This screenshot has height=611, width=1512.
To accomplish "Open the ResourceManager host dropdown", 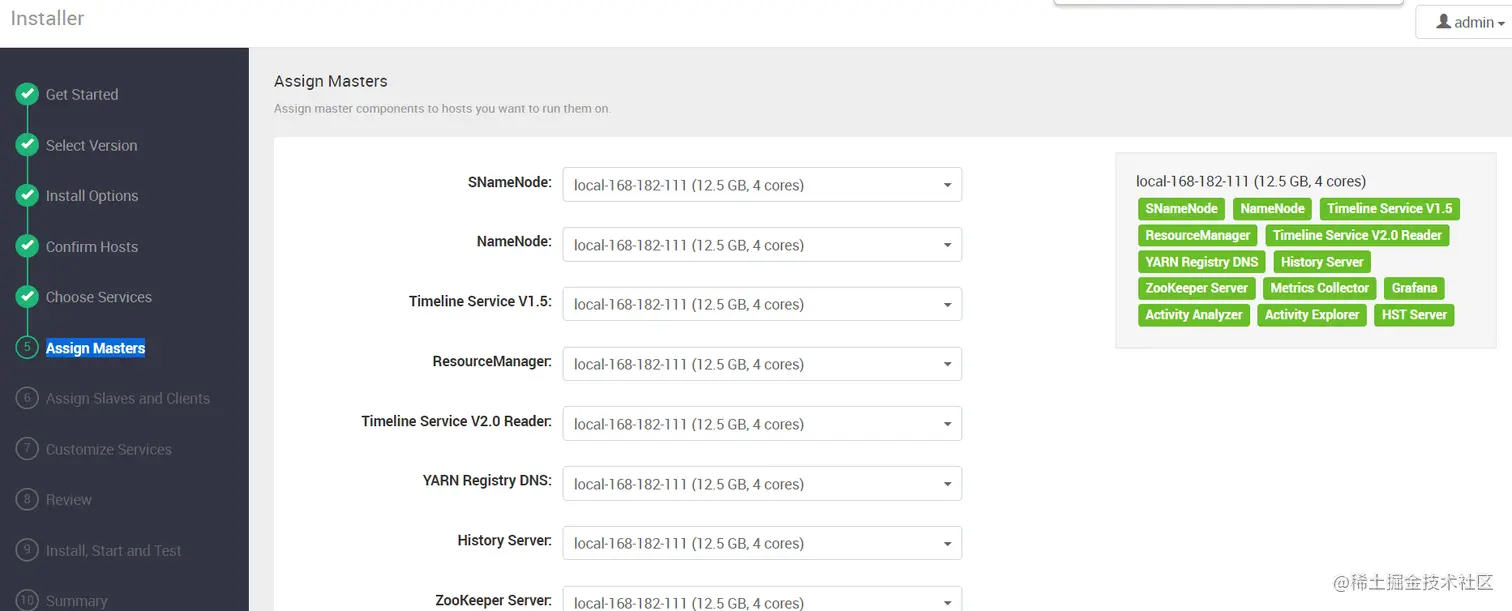I will (x=762, y=364).
